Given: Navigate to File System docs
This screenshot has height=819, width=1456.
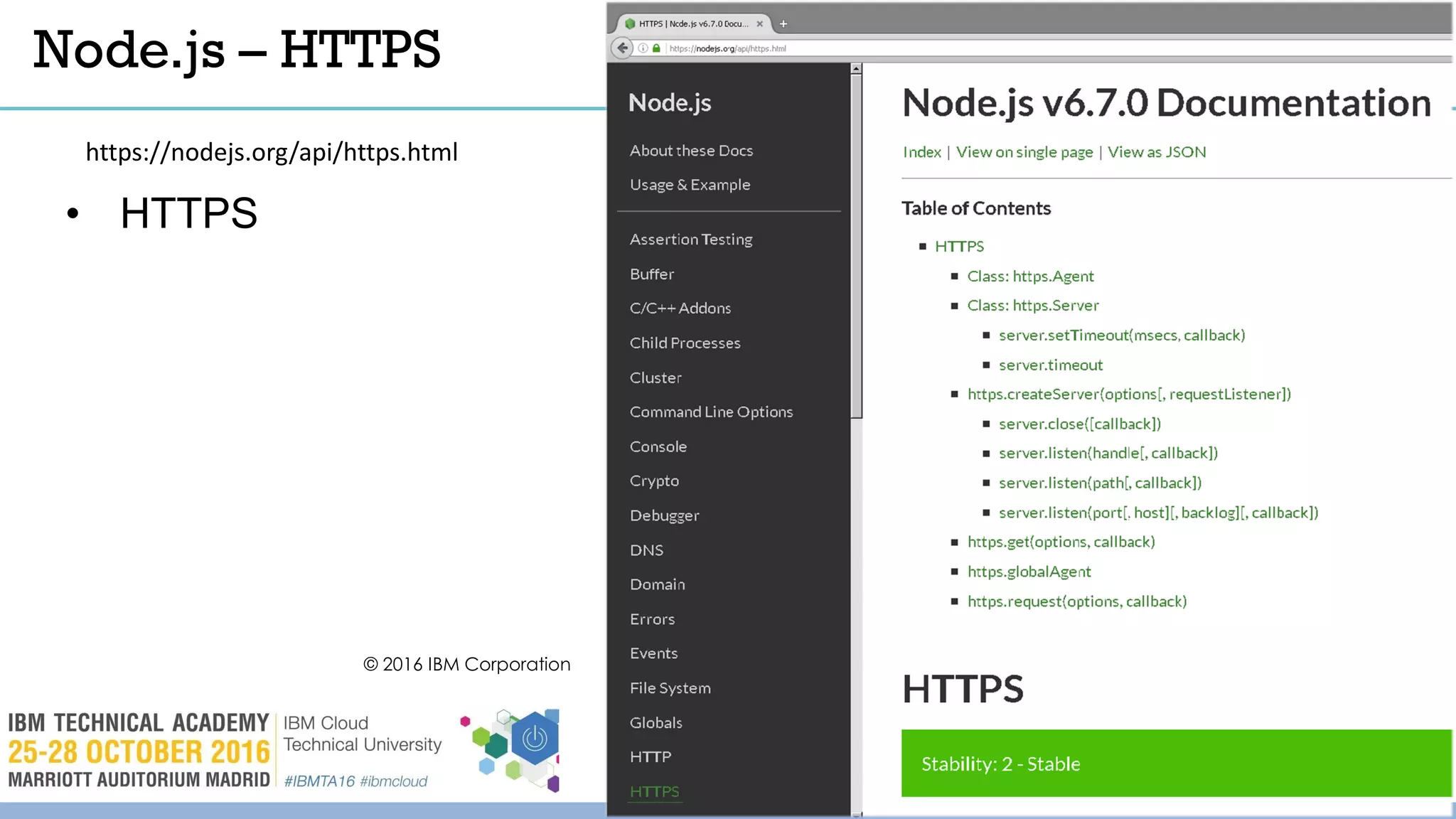Looking at the screenshot, I should (670, 688).
